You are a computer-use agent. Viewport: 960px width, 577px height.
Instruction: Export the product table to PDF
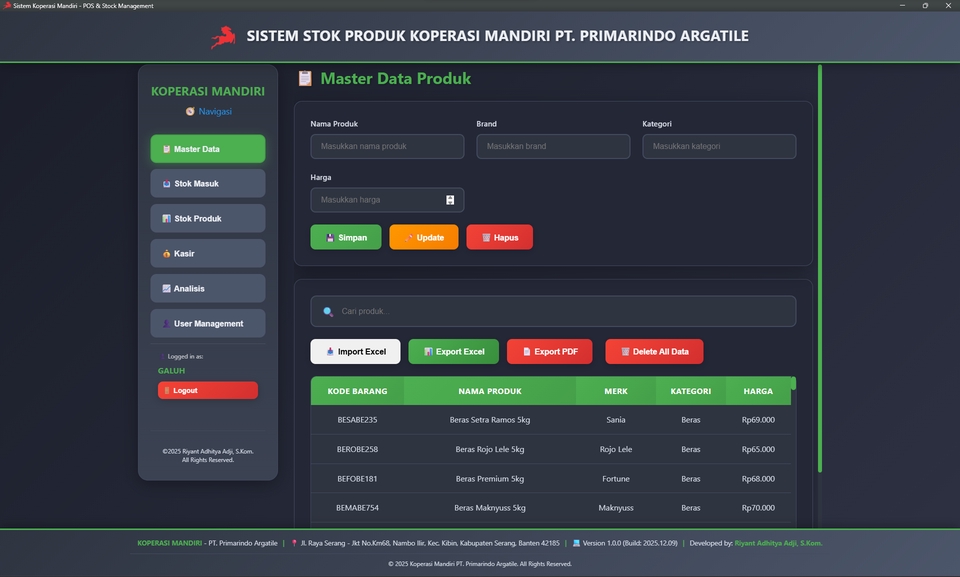(549, 352)
